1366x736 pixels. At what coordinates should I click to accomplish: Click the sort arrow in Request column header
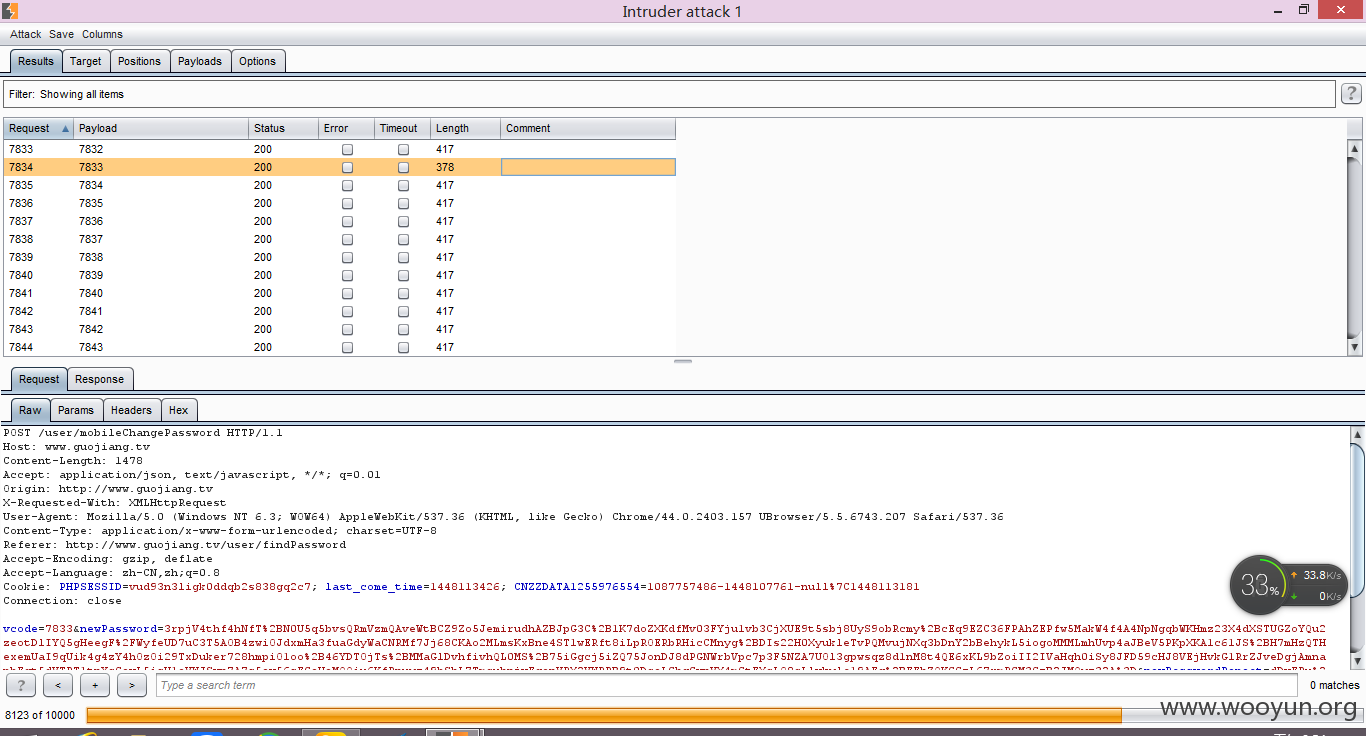[66, 128]
